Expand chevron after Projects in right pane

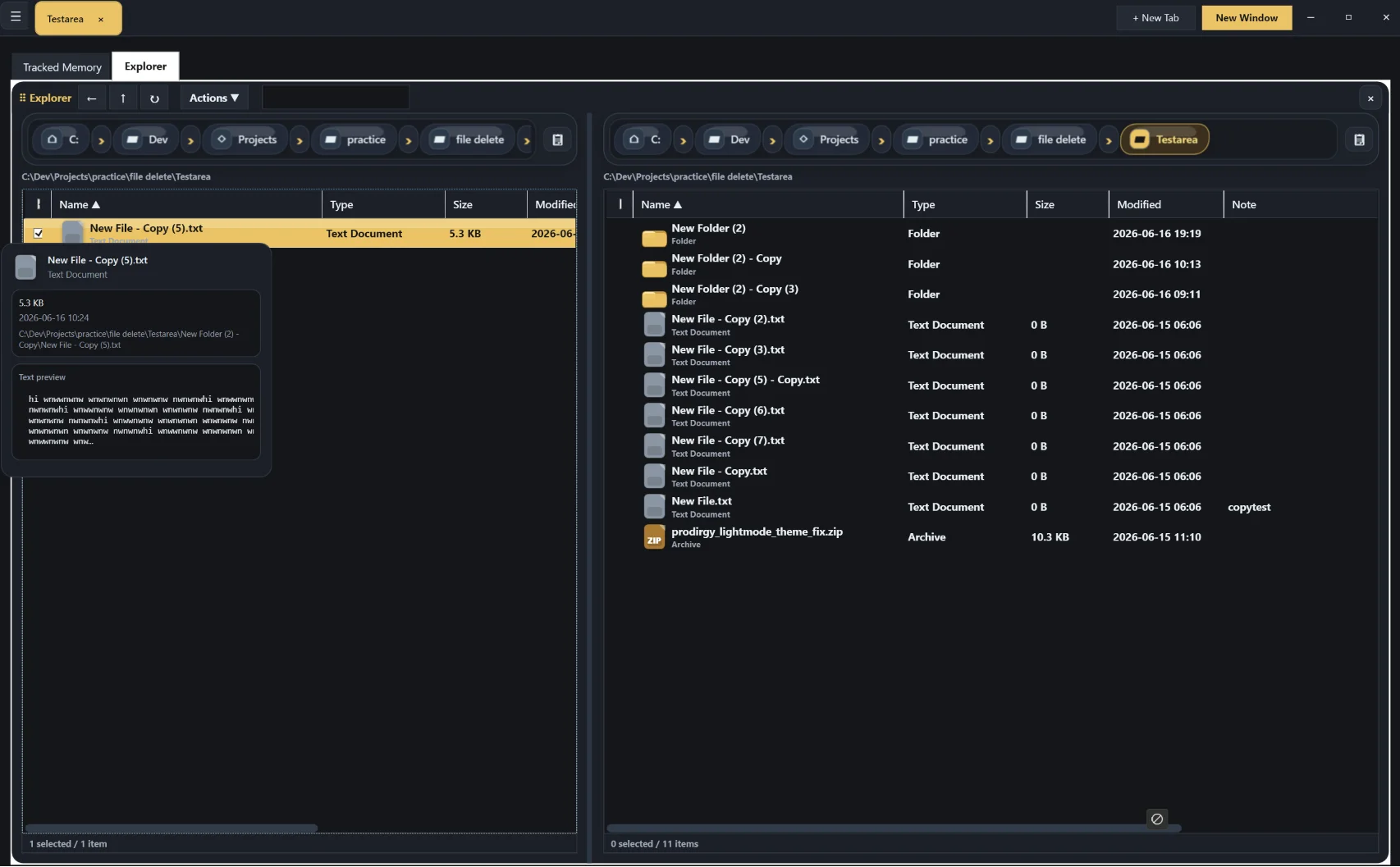coord(881,140)
